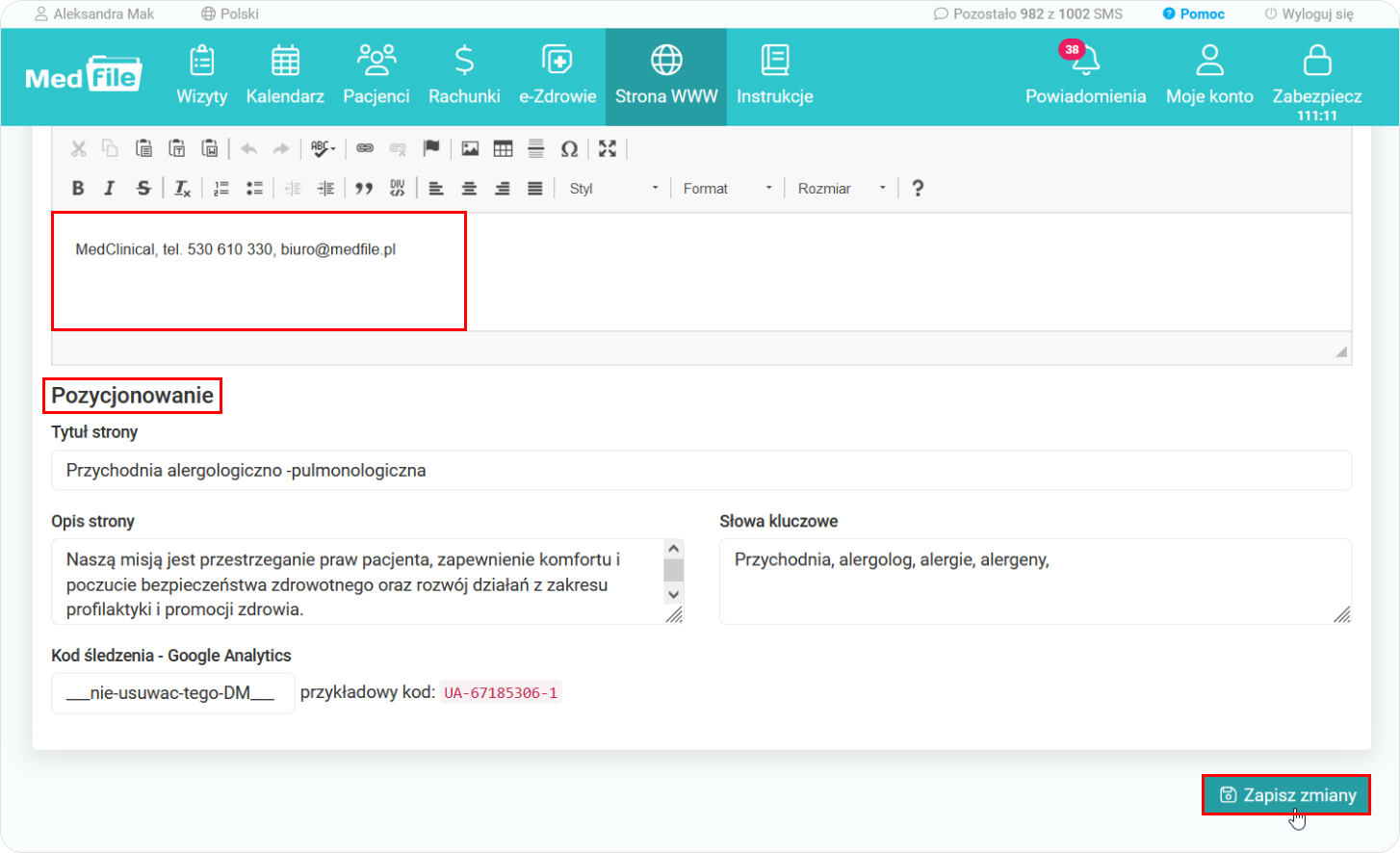This screenshot has height=853, width=1400.
Task: Click the Wyloguj się link
Action: [1309, 14]
